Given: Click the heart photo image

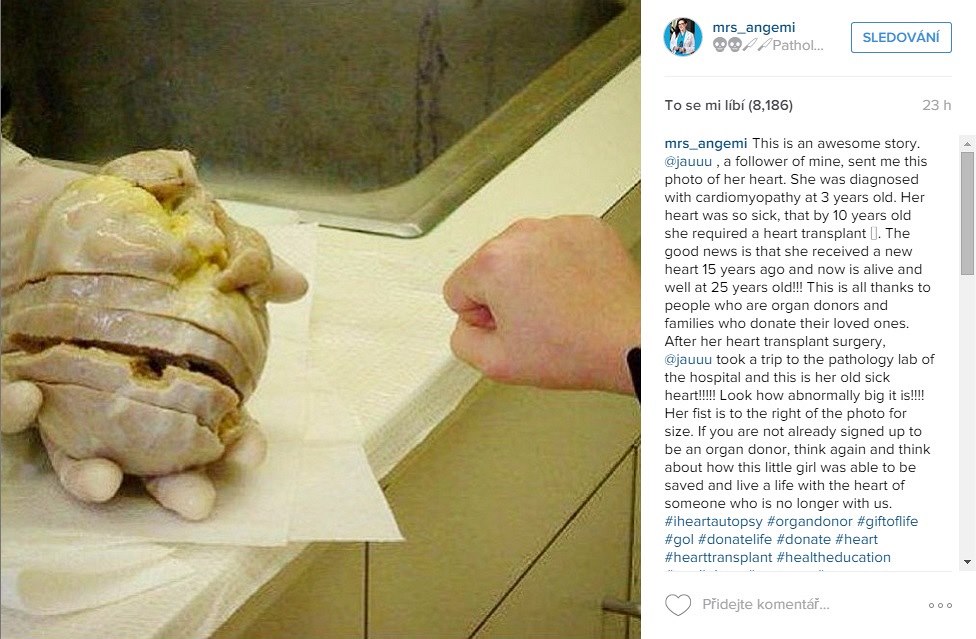Looking at the screenshot, I should pos(321,319).
